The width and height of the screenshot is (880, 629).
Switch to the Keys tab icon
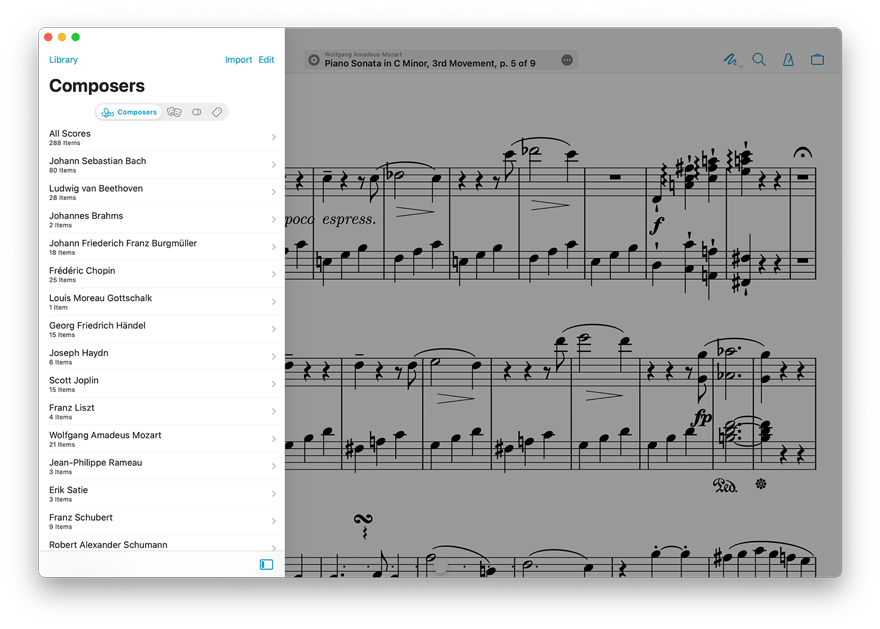[197, 112]
